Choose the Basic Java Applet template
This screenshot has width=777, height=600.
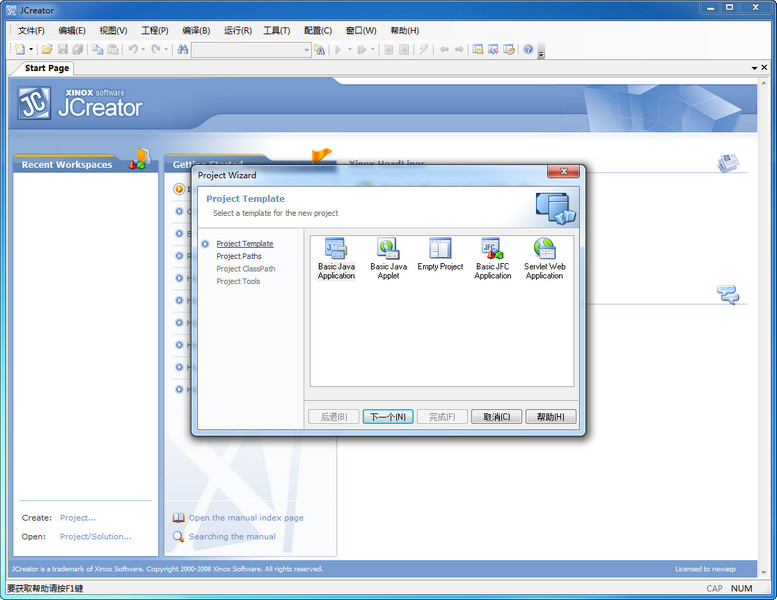388,258
